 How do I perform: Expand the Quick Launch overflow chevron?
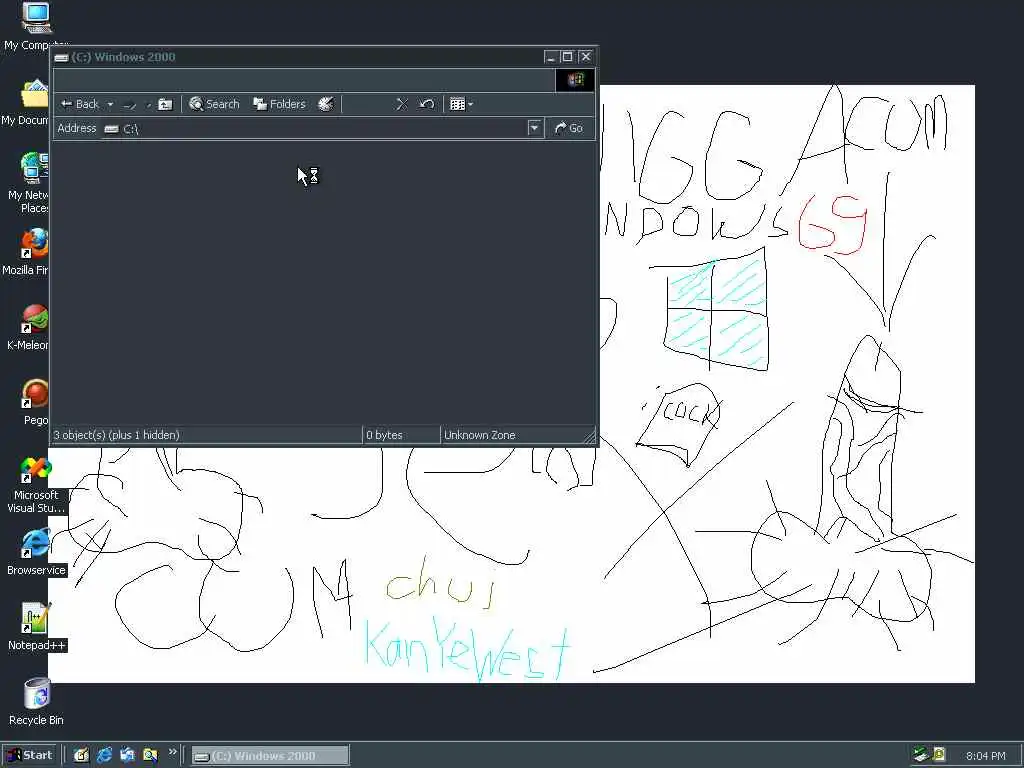[173, 752]
